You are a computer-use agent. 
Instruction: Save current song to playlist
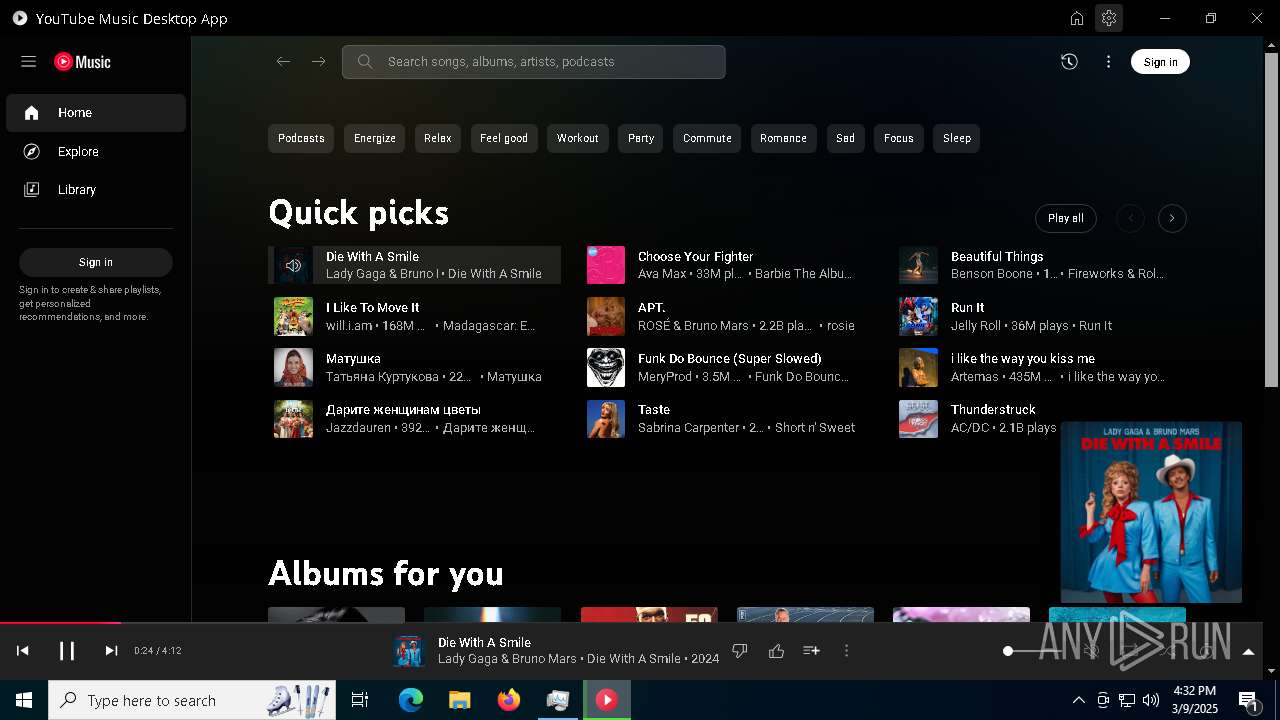811,651
